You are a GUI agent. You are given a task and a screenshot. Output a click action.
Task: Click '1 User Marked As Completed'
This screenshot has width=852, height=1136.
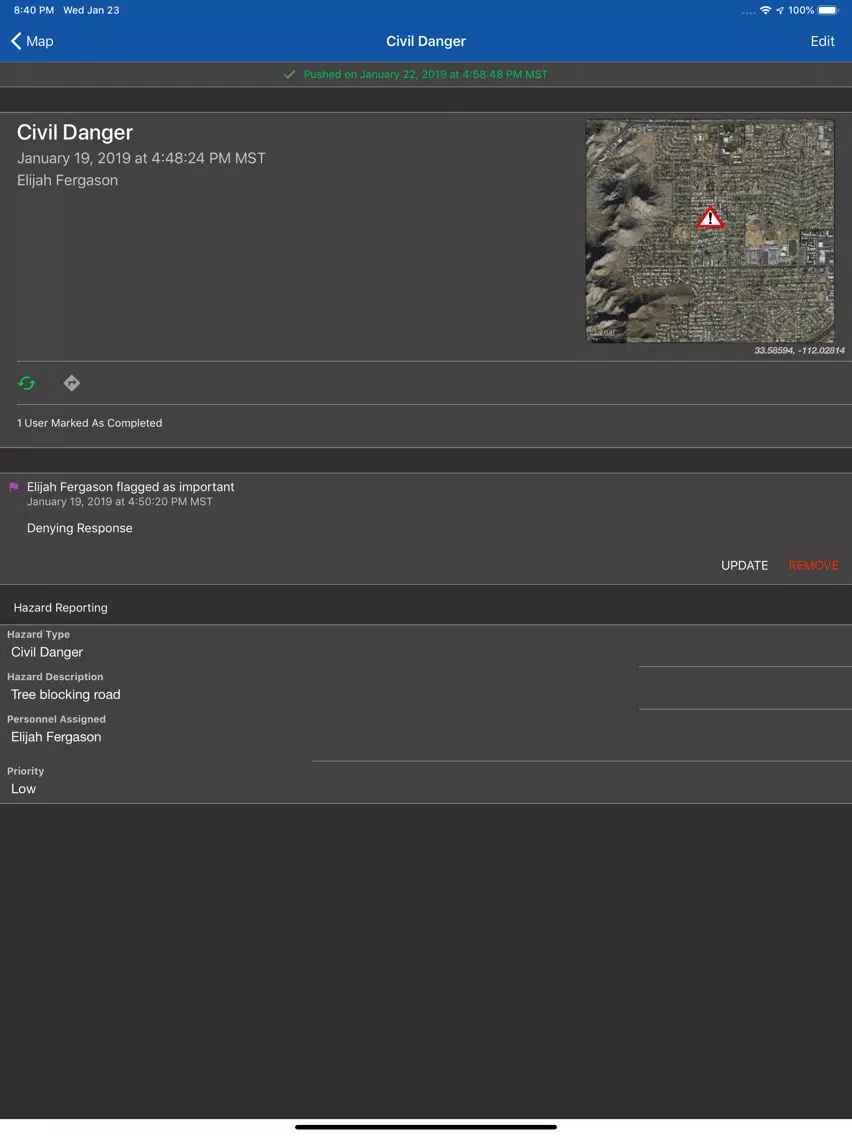(90, 423)
